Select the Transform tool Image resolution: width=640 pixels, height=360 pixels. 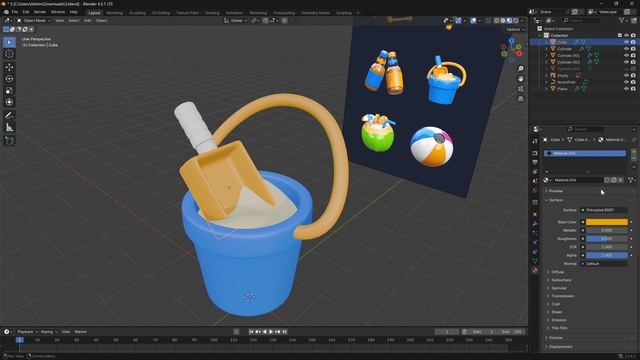point(9,102)
